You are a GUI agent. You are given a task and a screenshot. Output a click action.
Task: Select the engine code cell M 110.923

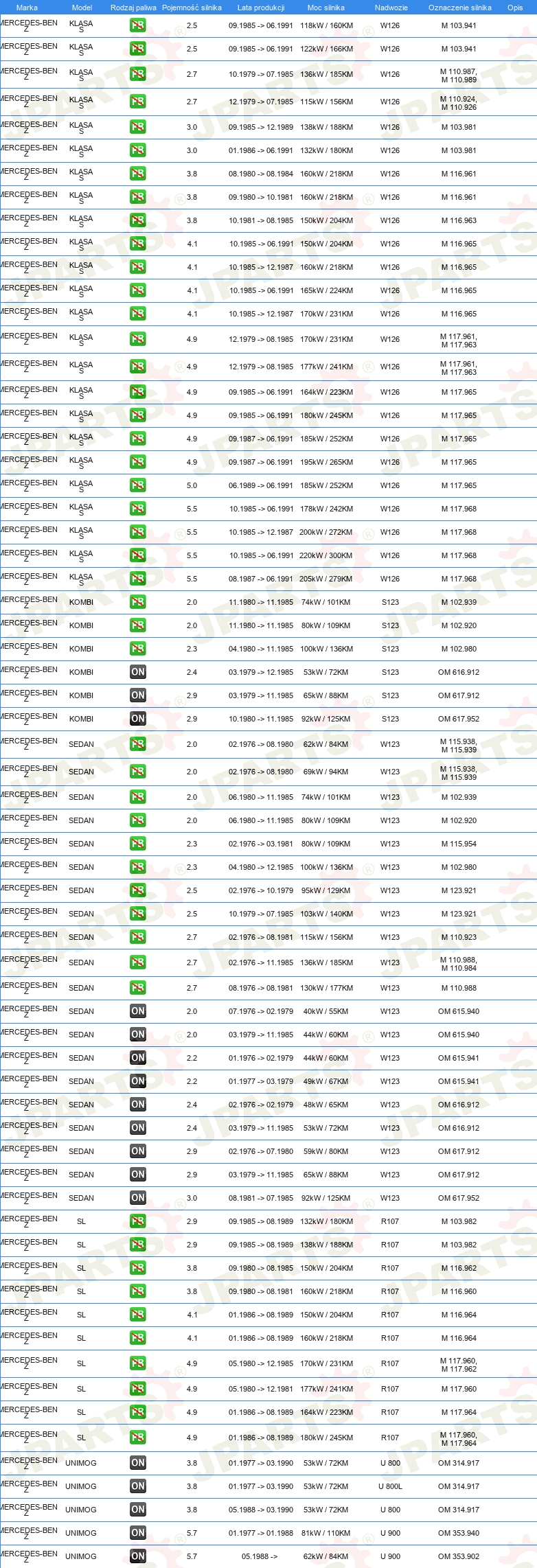point(459,937)
